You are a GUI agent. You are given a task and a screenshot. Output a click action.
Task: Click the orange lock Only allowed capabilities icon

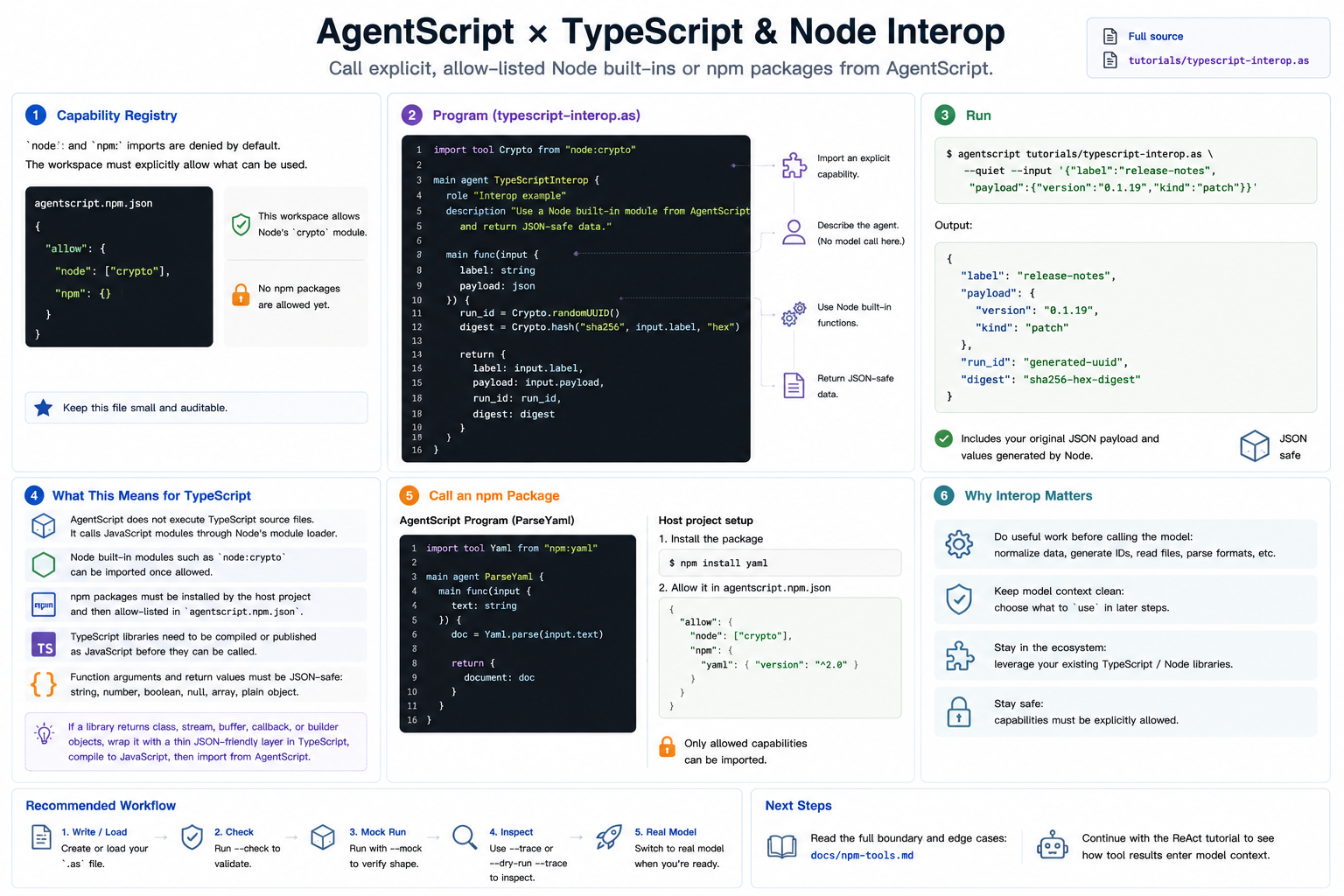[667, 746]
